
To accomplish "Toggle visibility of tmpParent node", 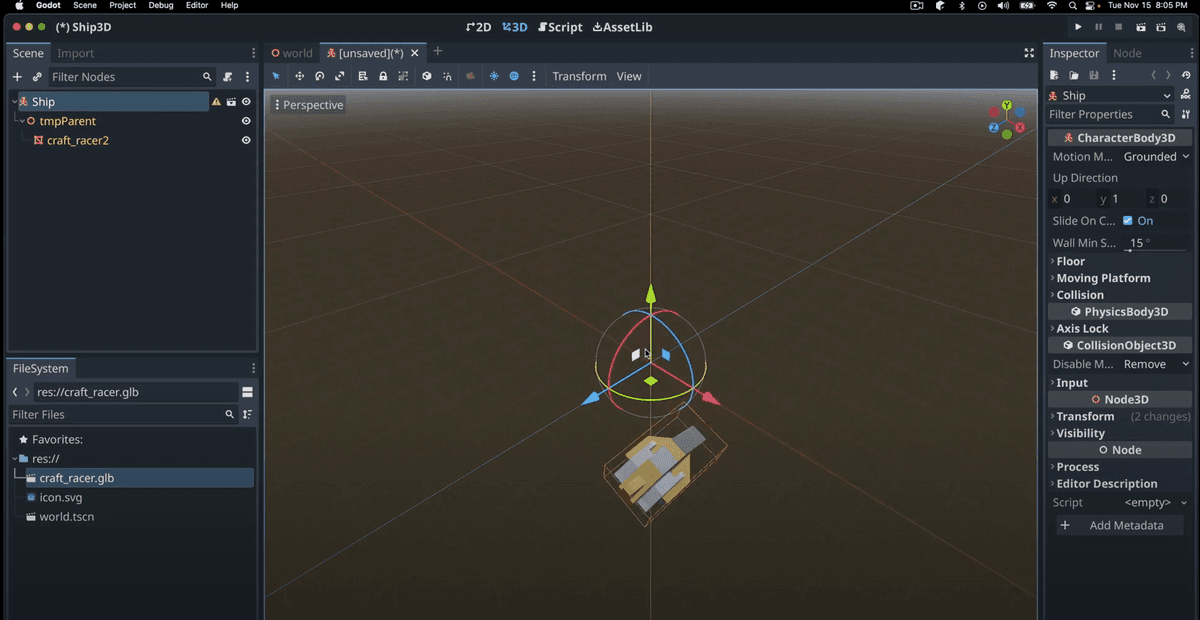I will click(246, 121).
